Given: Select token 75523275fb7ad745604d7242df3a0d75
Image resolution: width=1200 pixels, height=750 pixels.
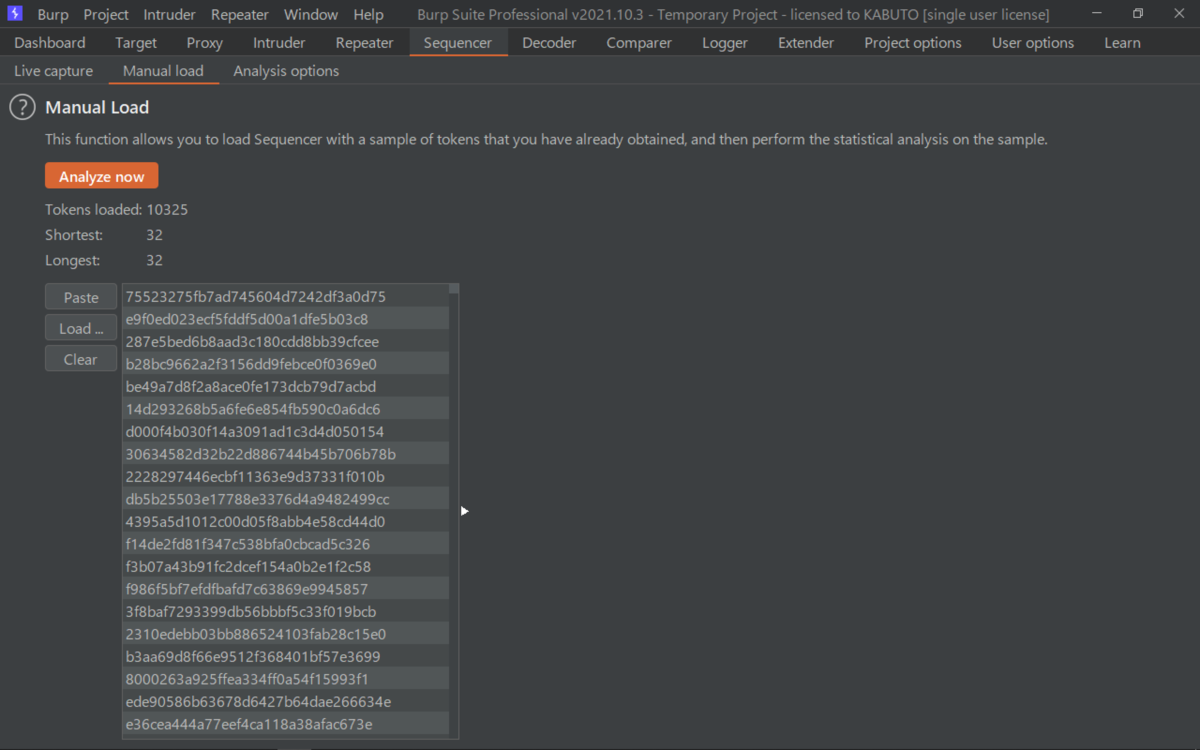Looking at the screenshot, I should click(x=286, y=296).
